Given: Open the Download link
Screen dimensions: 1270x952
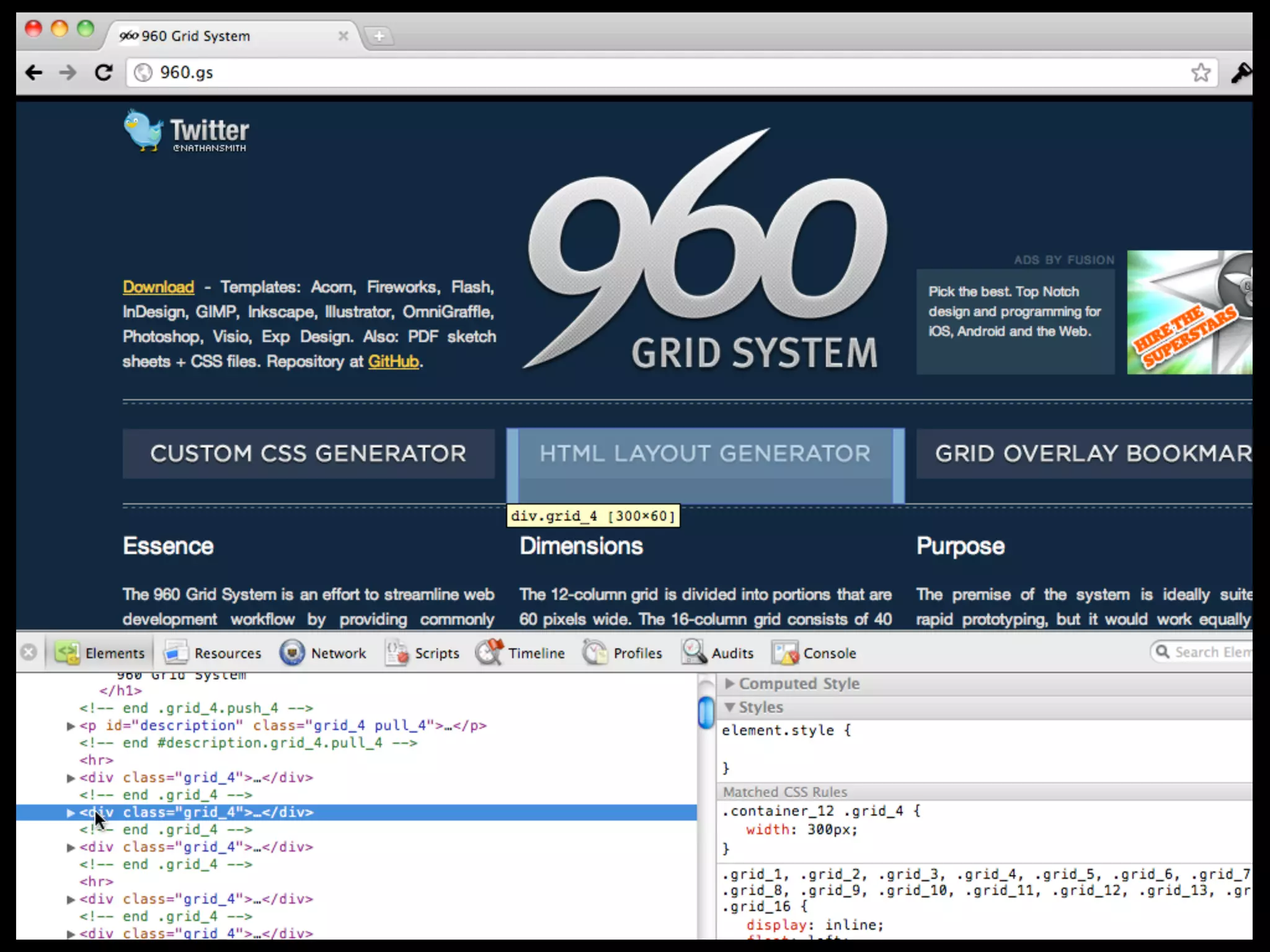Looking at the screenshot, I should [x=158, y=287].
